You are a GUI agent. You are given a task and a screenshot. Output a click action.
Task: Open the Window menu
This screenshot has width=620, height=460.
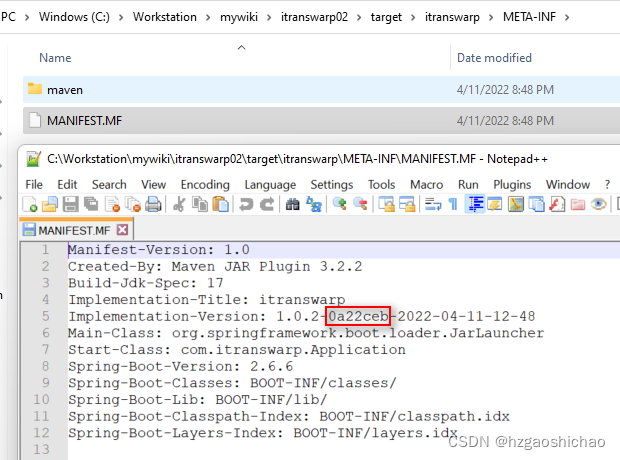point(568,185)
